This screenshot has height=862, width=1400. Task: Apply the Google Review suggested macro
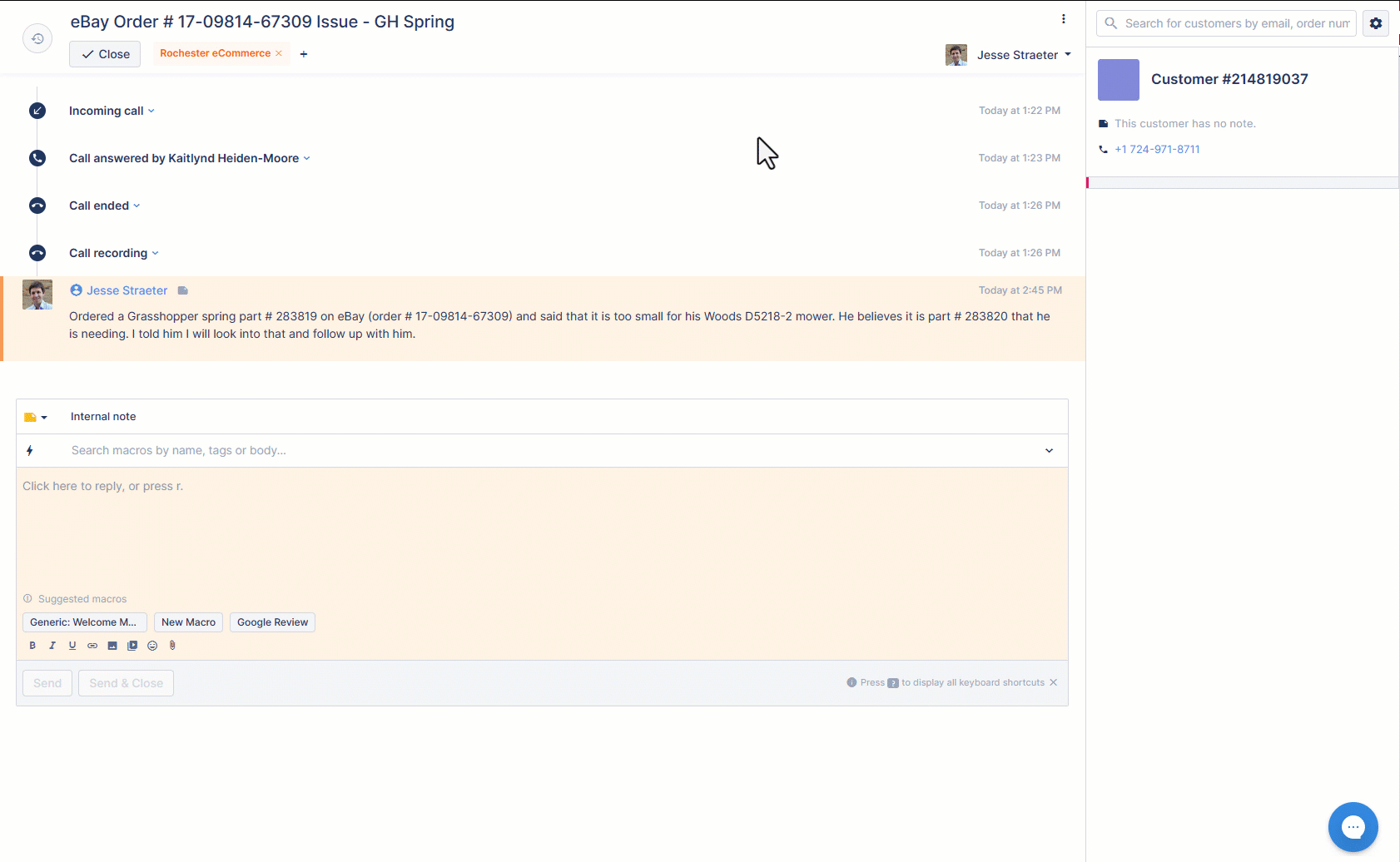[272, 622]
